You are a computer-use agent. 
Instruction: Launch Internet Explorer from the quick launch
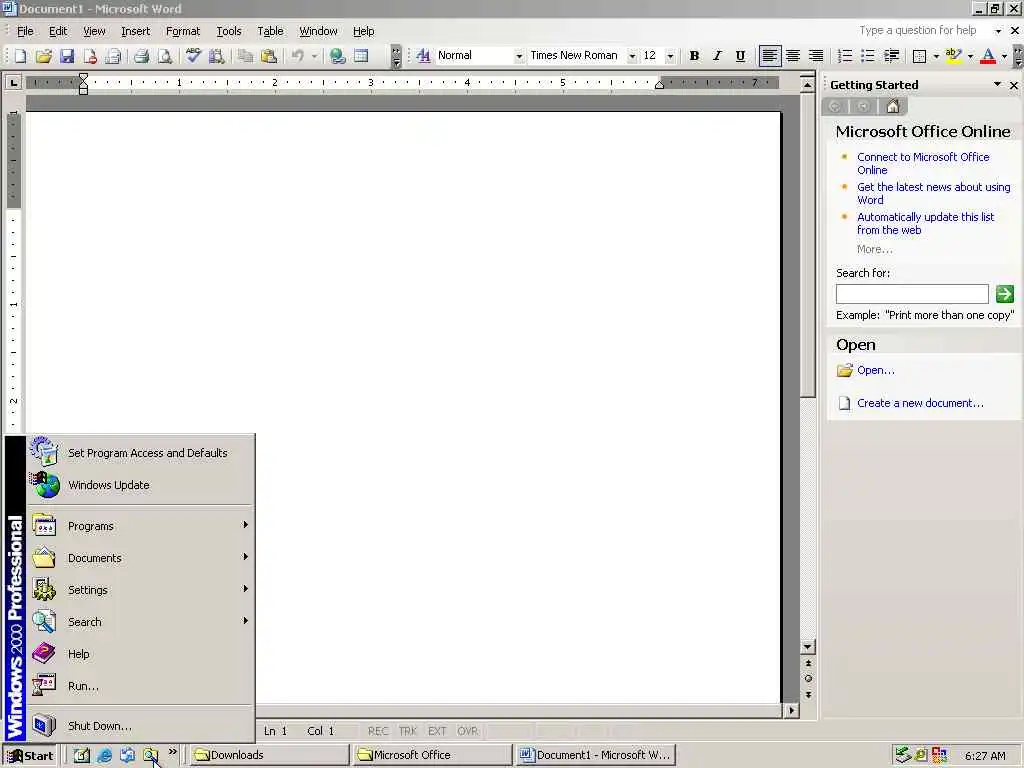pos(104,756)
